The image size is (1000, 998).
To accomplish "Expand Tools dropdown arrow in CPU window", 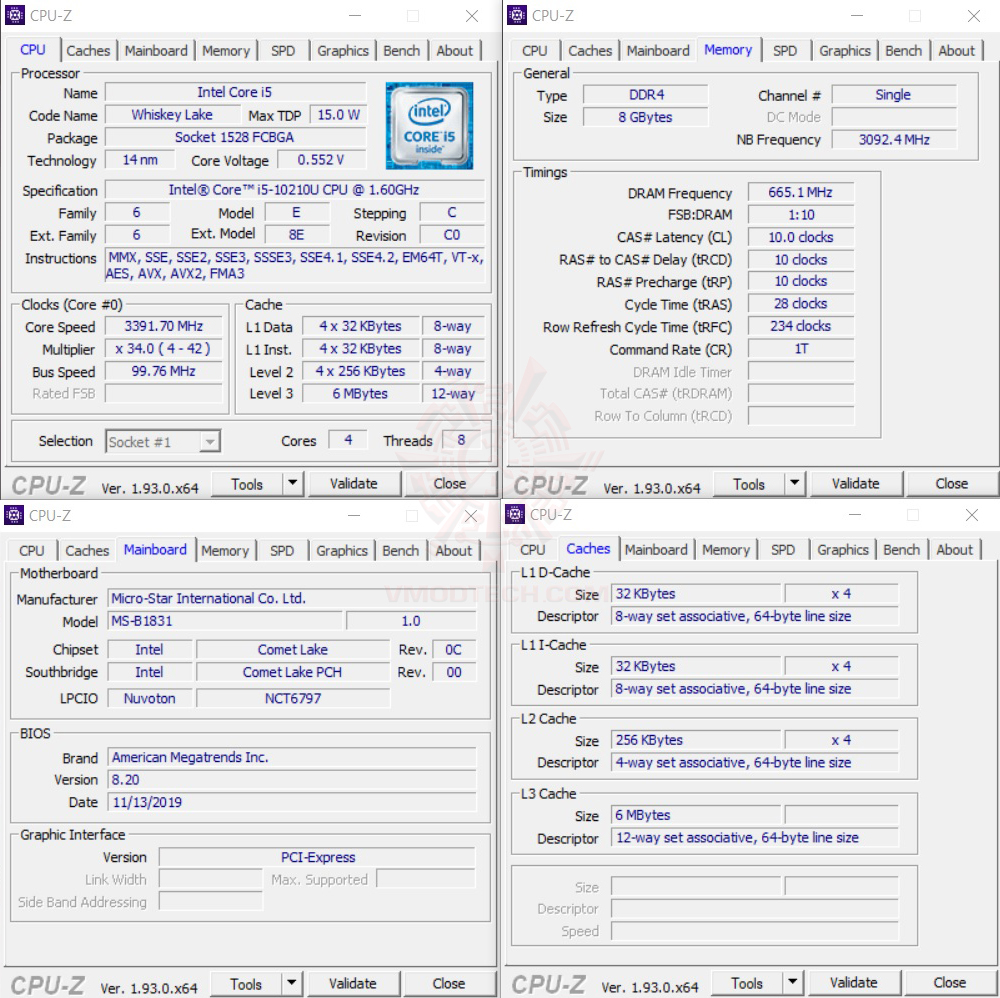I will (292, 483).
